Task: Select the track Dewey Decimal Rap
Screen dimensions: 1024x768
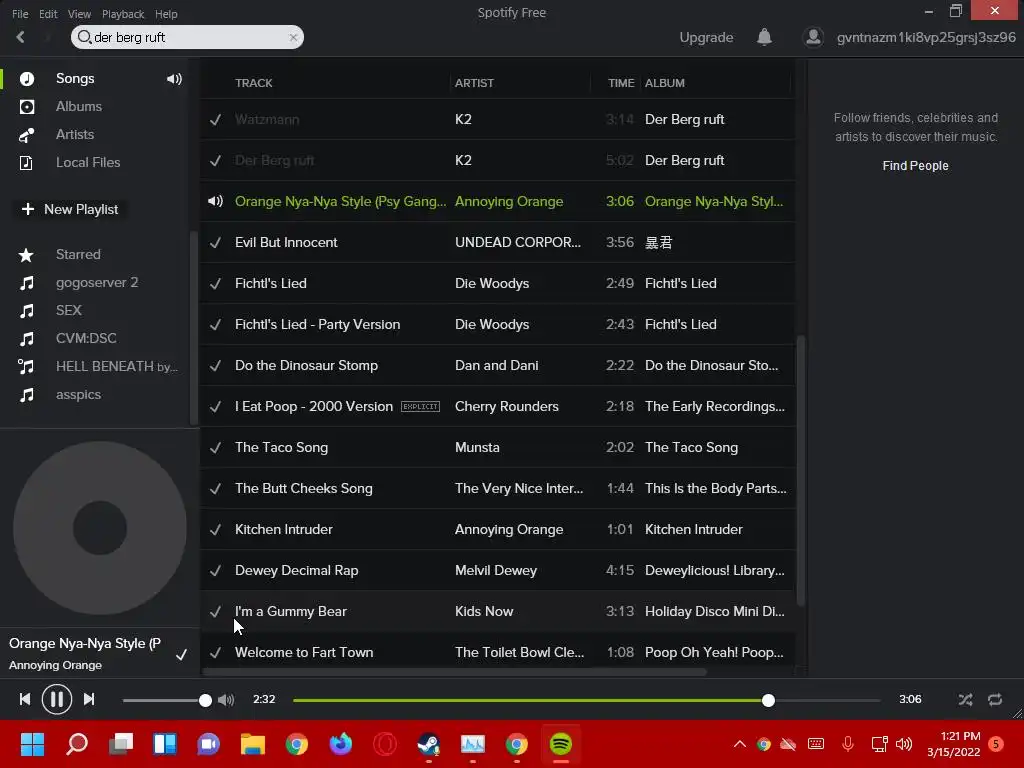Action: [x=296, y=571]
